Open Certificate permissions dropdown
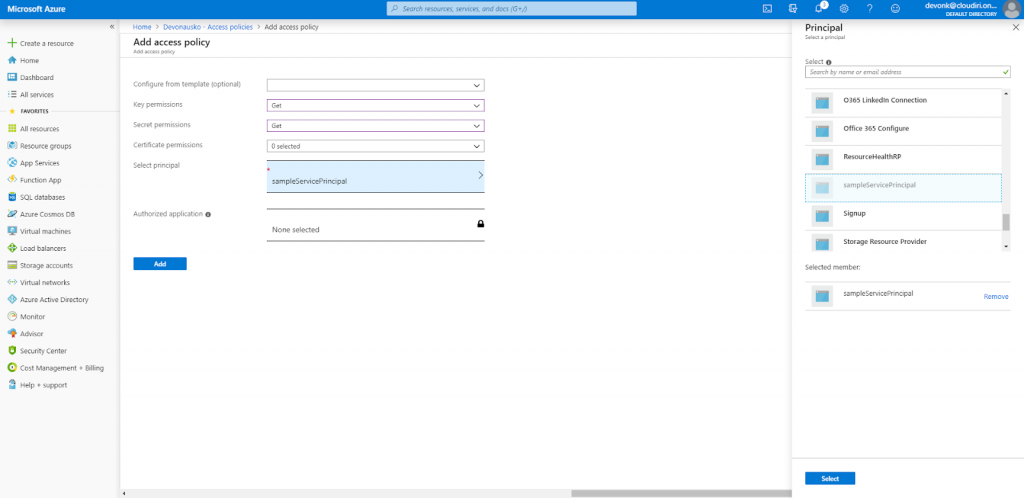The width and height of the screenshot is (1024, 498). [376, 146]
